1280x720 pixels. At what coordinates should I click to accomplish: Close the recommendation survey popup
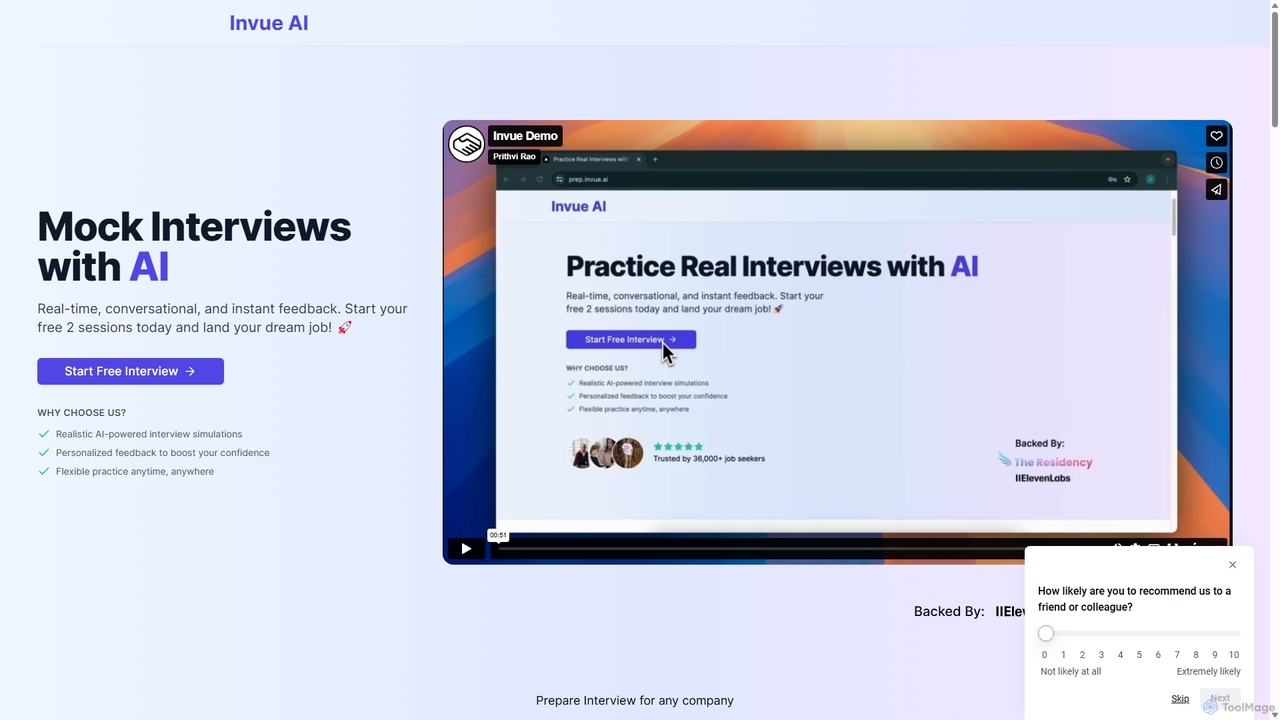pyautogui.click(x=1232, y=565)
